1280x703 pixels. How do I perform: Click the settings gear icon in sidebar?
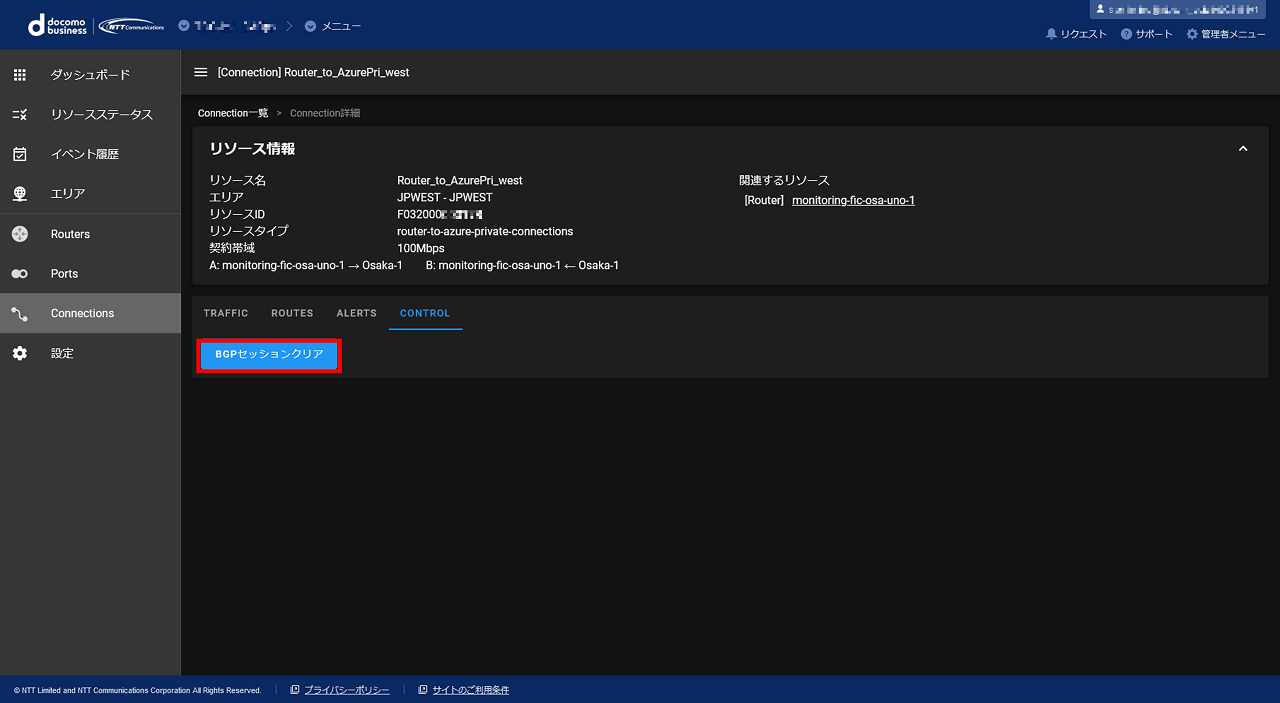(20, 353)
